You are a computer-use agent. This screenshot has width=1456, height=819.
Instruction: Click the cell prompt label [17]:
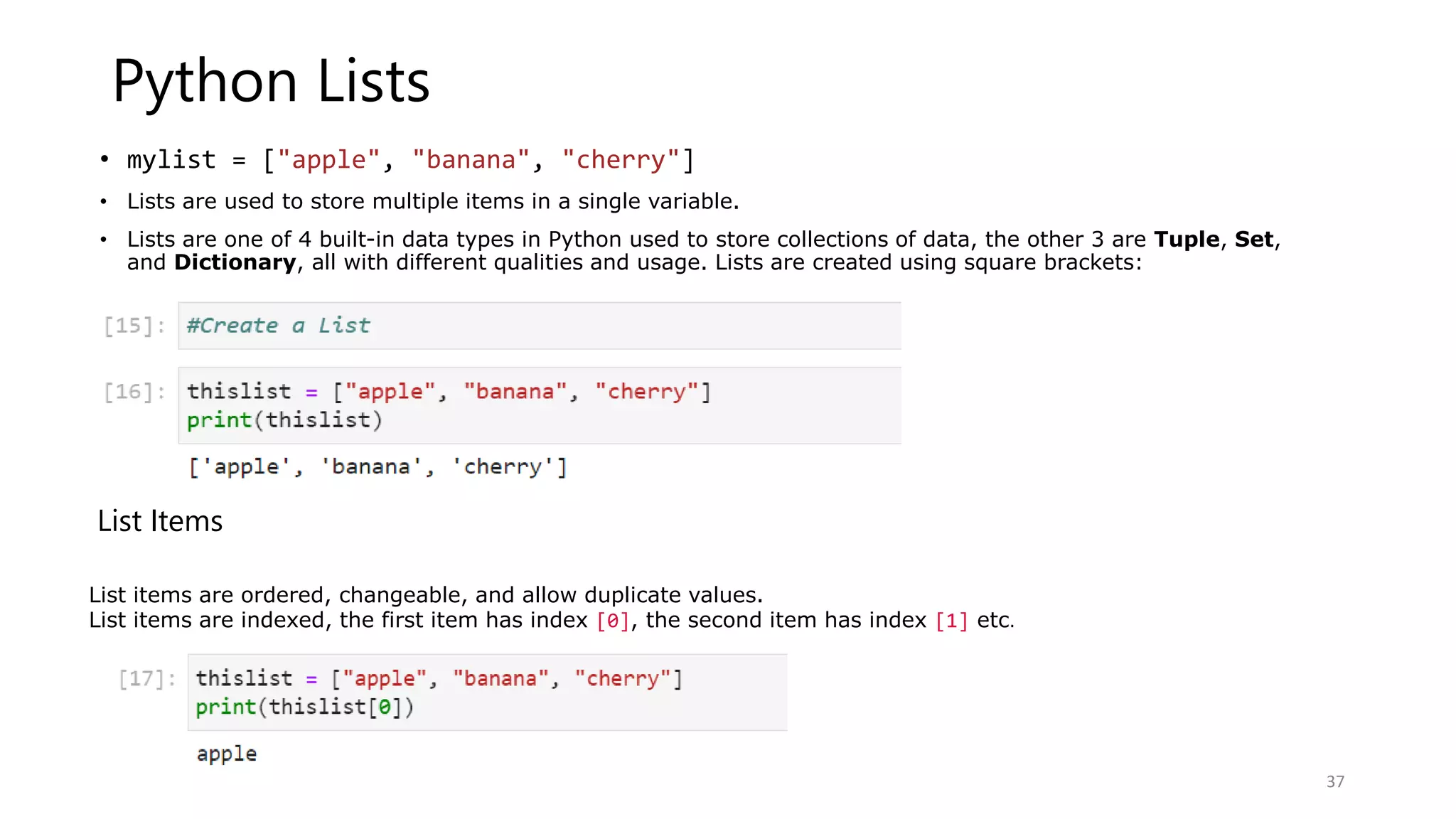(x=147, y=679)
